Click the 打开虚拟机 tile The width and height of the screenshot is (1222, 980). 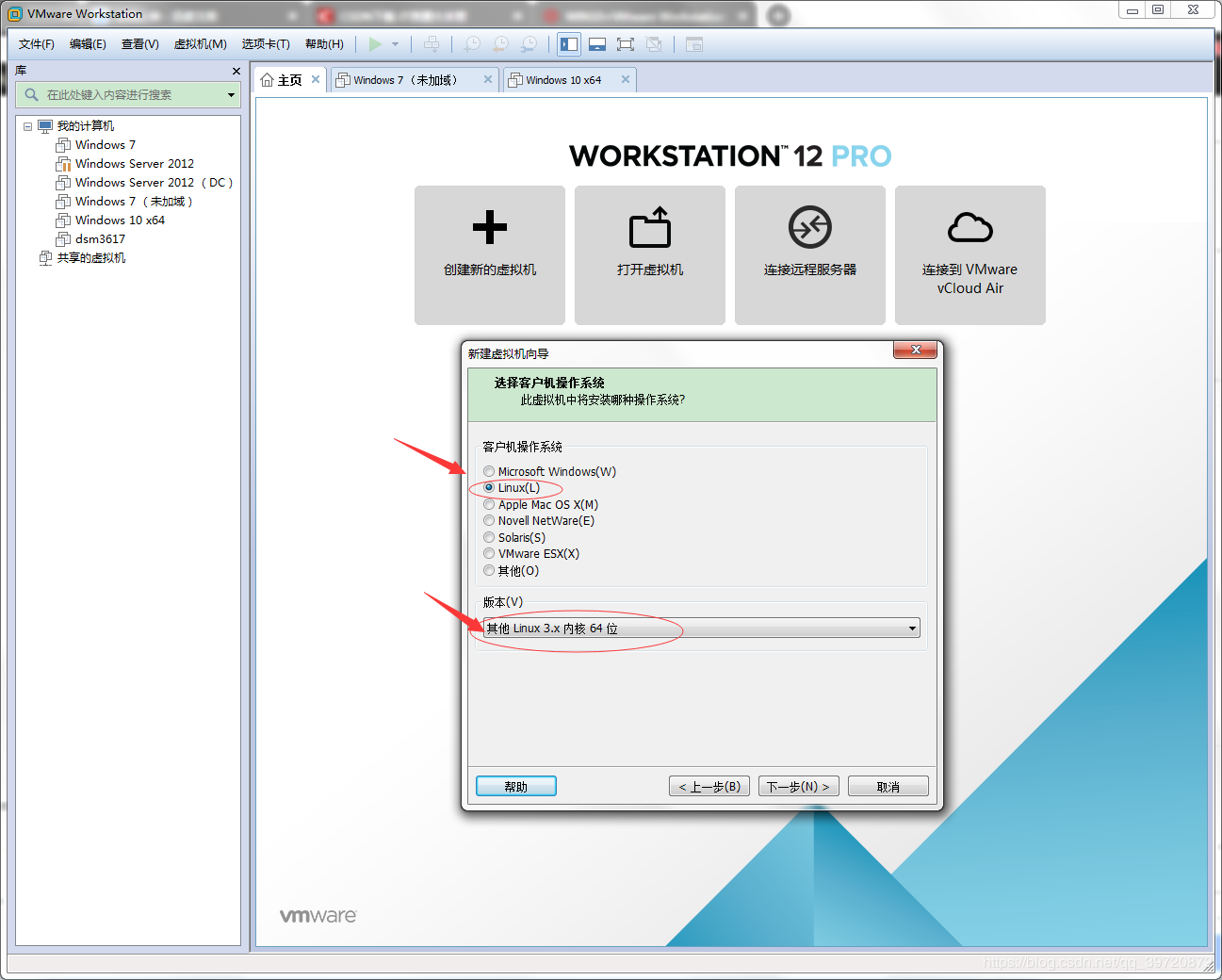click(x=650, y=255)
